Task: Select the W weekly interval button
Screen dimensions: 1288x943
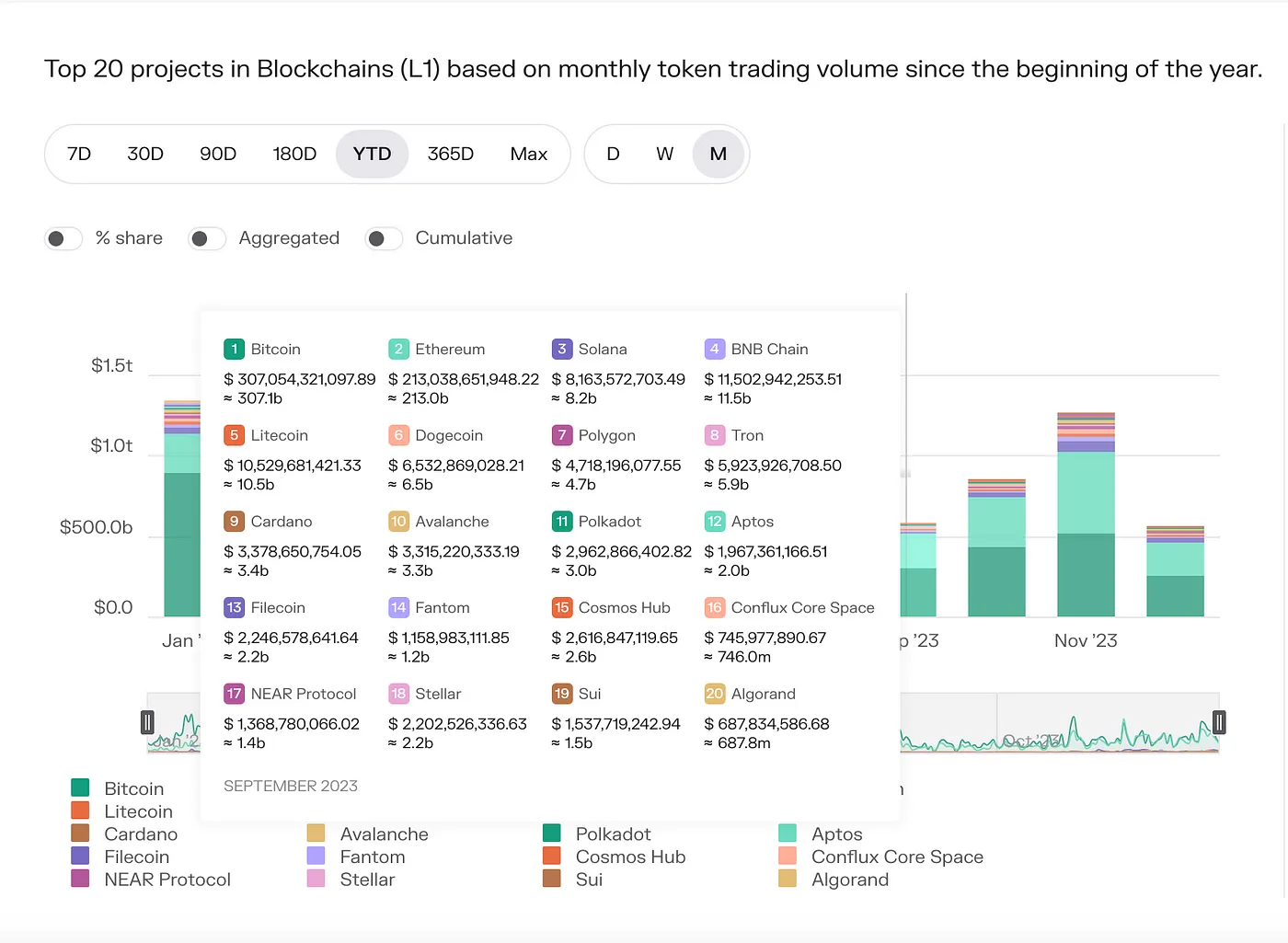Action: click(664, 155)
